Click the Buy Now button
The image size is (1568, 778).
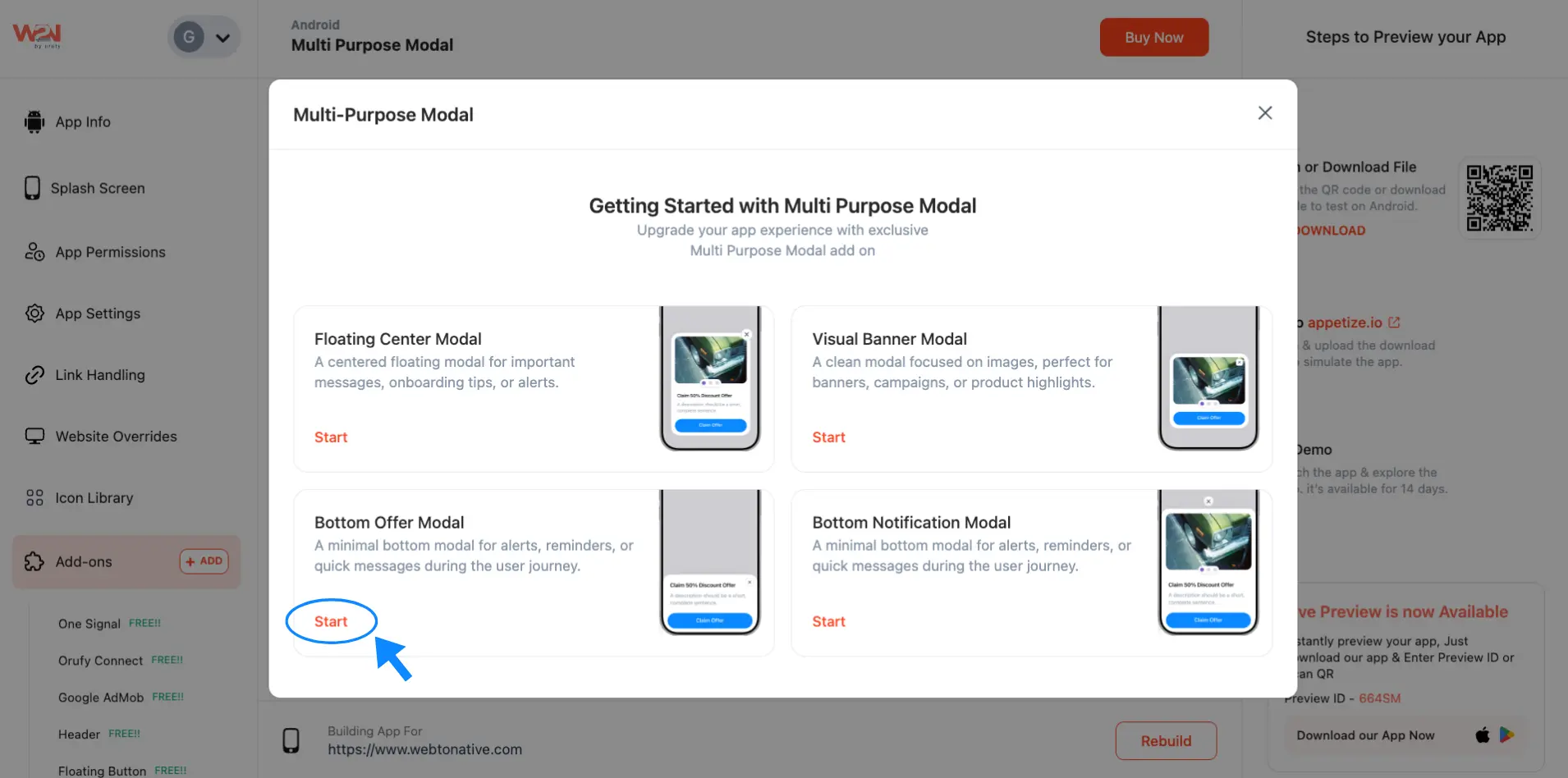point(1153,38)
